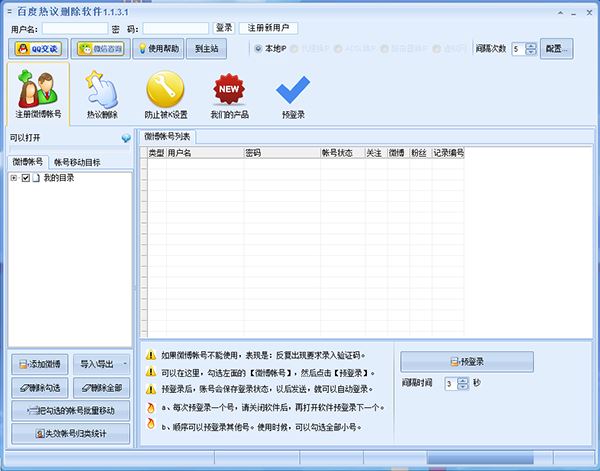Image resolution: width=600 pixels, height=471 pixels.
Task: Click the 使用帮助 lightbulb button
Action: pyautogui.click(x=161, y=48)
